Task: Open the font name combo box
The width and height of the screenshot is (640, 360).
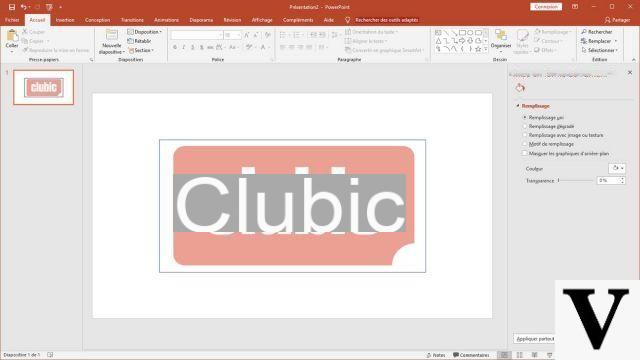Action: 197,36
